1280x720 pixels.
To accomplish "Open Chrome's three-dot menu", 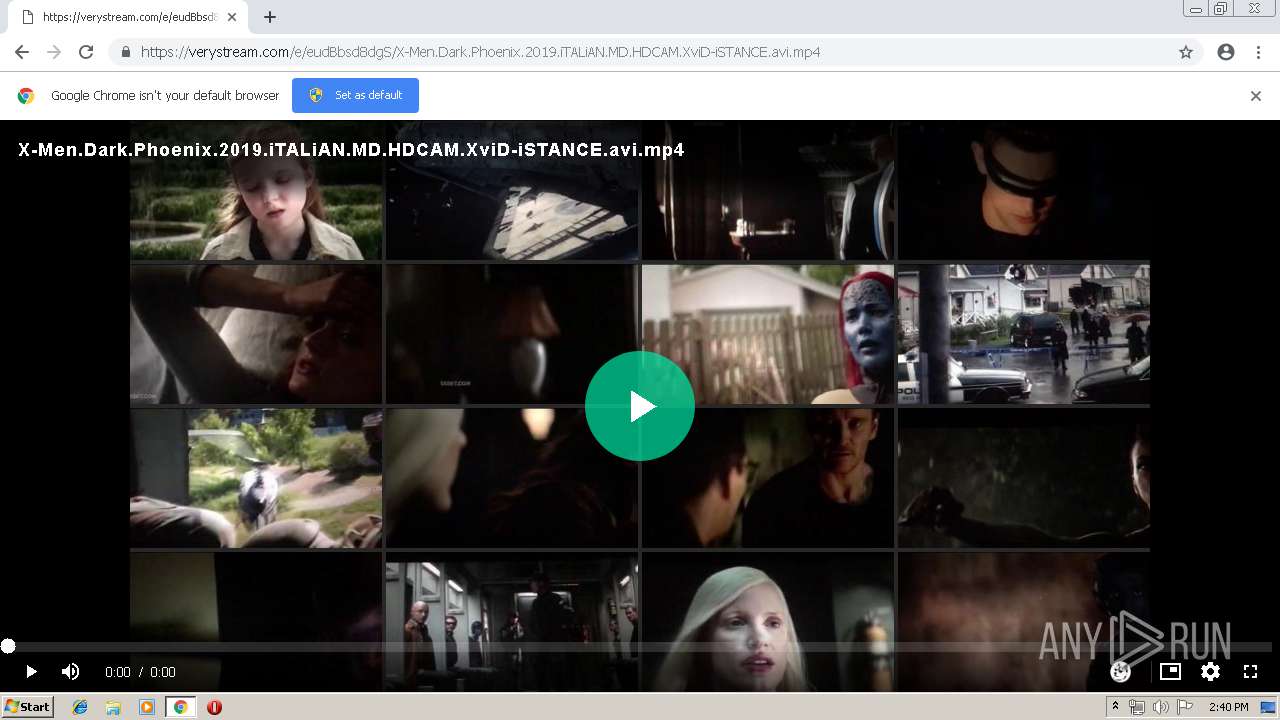I will (x=1258, y=52).
